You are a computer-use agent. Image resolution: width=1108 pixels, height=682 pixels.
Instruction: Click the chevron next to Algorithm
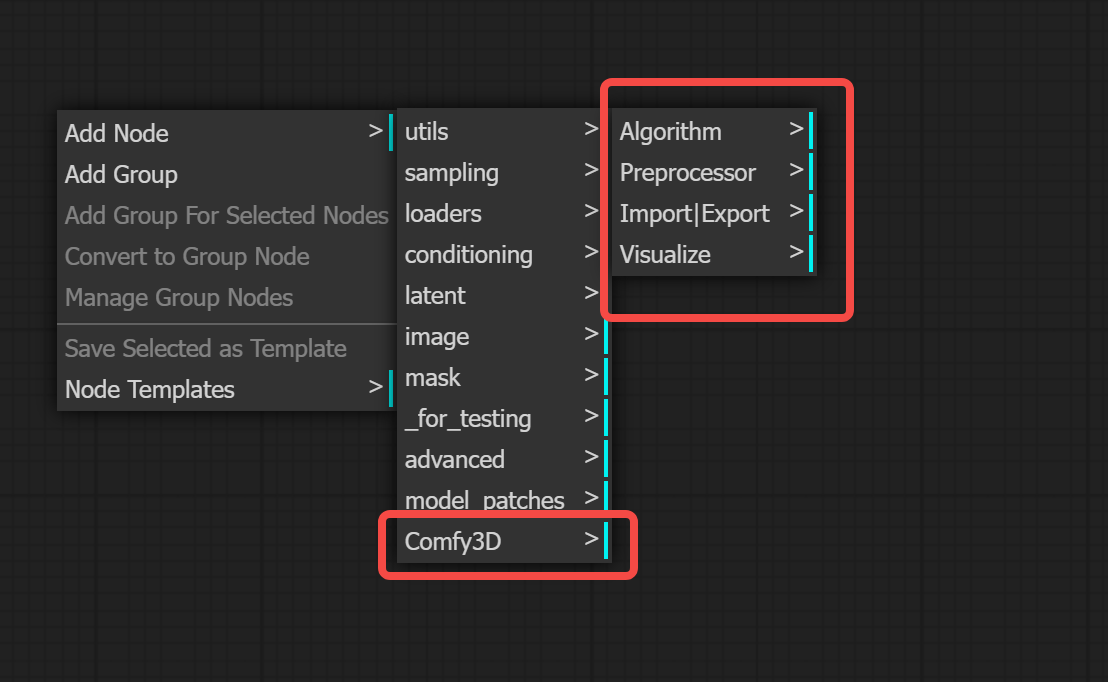[x=796, y=129]
